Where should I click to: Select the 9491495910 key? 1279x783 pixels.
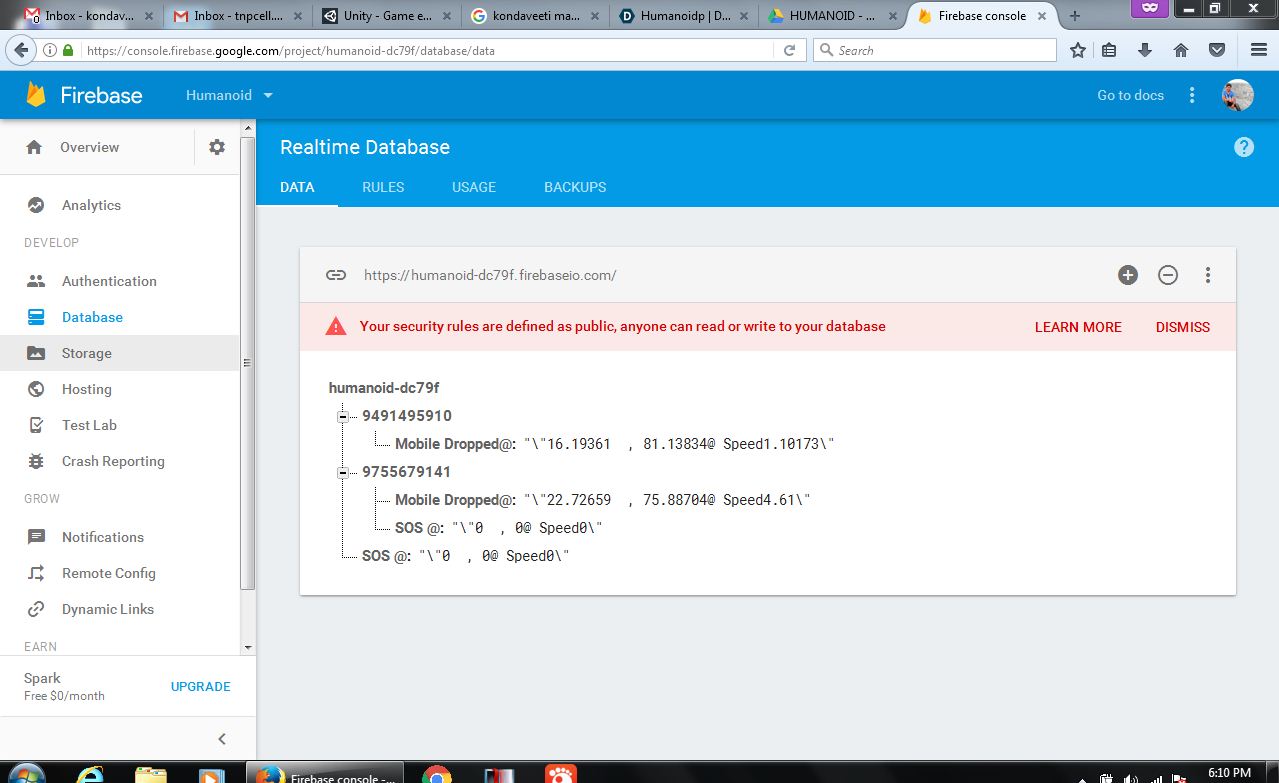coord(407,415)
